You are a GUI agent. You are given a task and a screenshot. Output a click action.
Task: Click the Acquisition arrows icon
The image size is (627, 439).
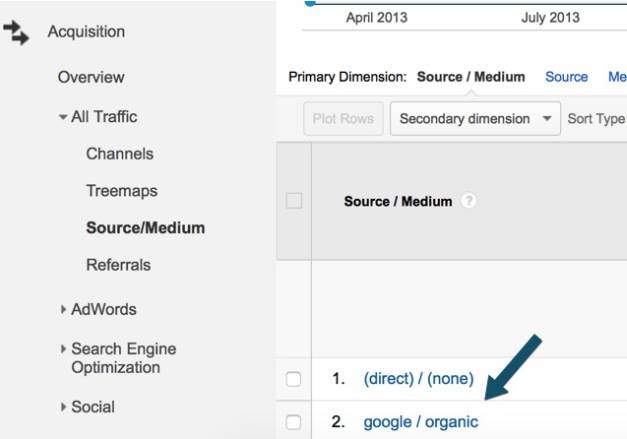coord(16,32)
